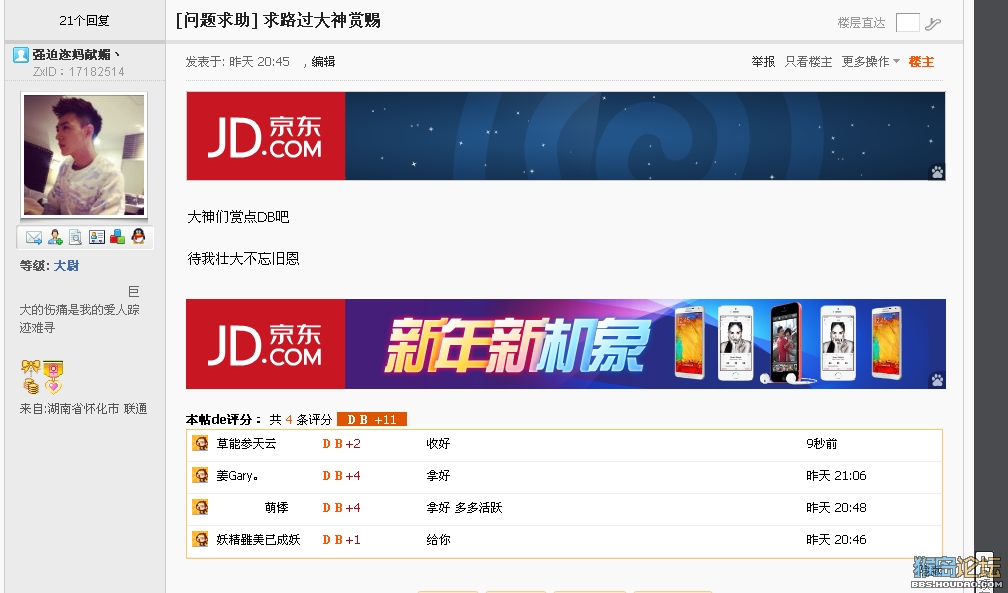
Task: Add poster as friend via person-plus icon
Action: click(x=55, y=237)
